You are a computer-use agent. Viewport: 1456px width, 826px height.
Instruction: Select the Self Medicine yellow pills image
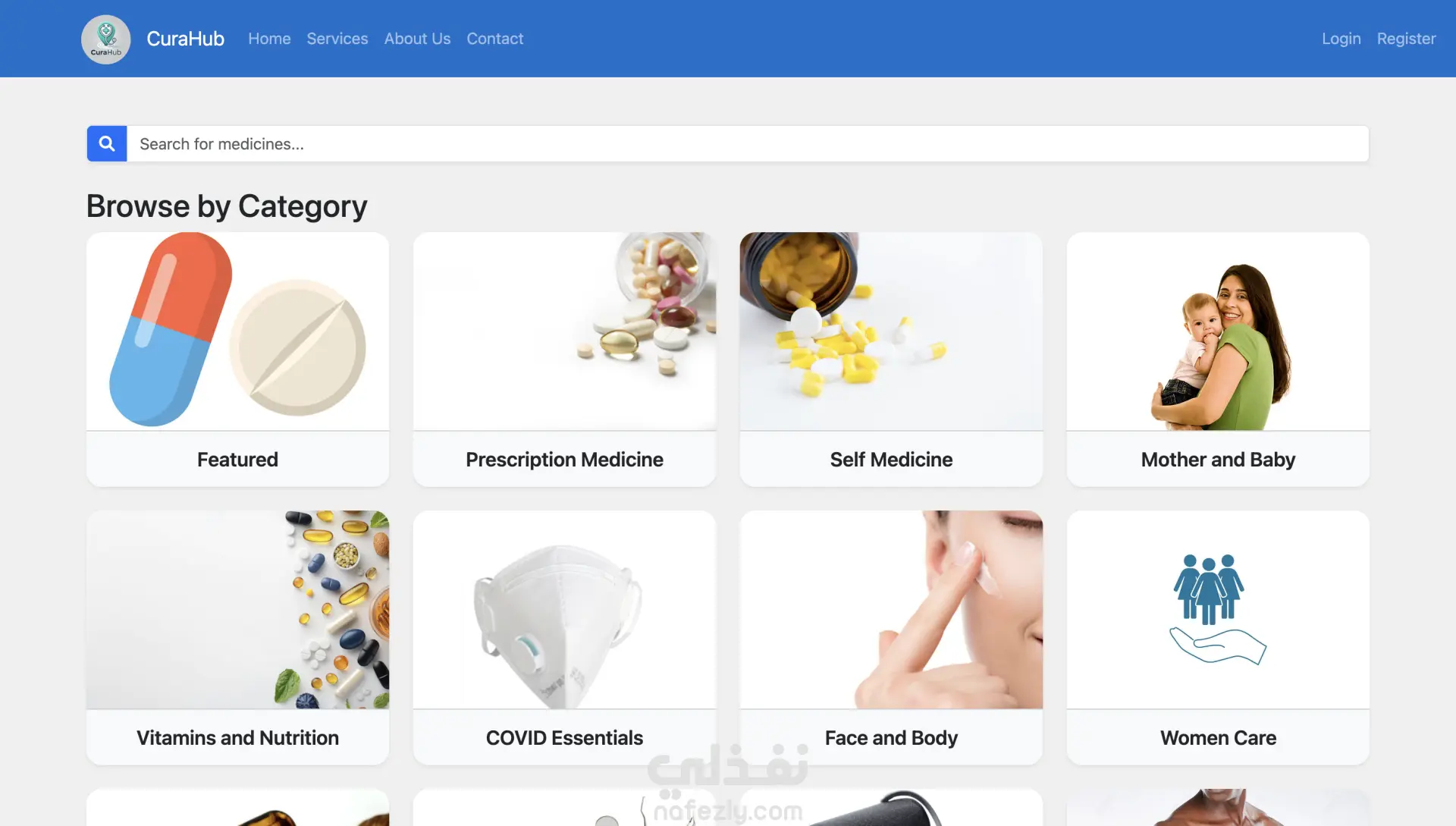click(x=891, y=331)
